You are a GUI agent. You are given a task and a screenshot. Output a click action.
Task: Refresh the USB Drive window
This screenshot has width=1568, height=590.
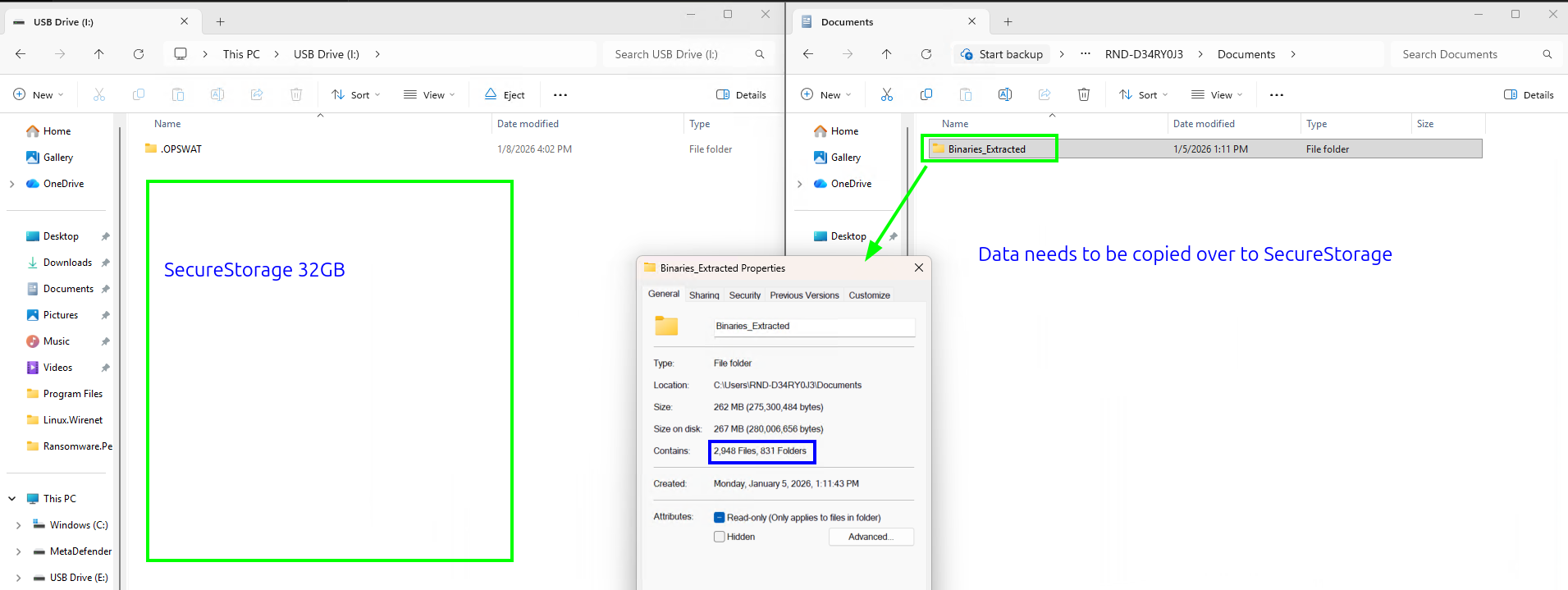coord(139,54)
